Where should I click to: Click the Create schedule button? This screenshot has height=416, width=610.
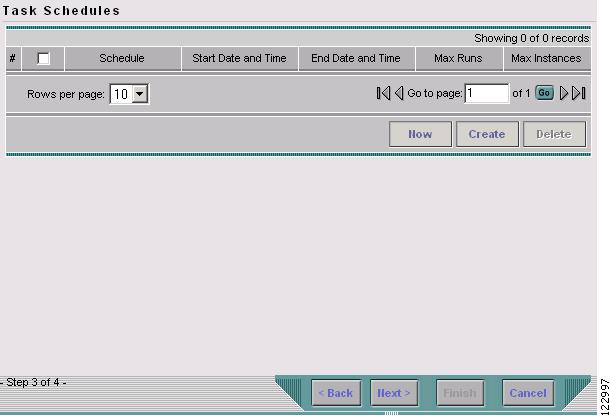[487, 134]
